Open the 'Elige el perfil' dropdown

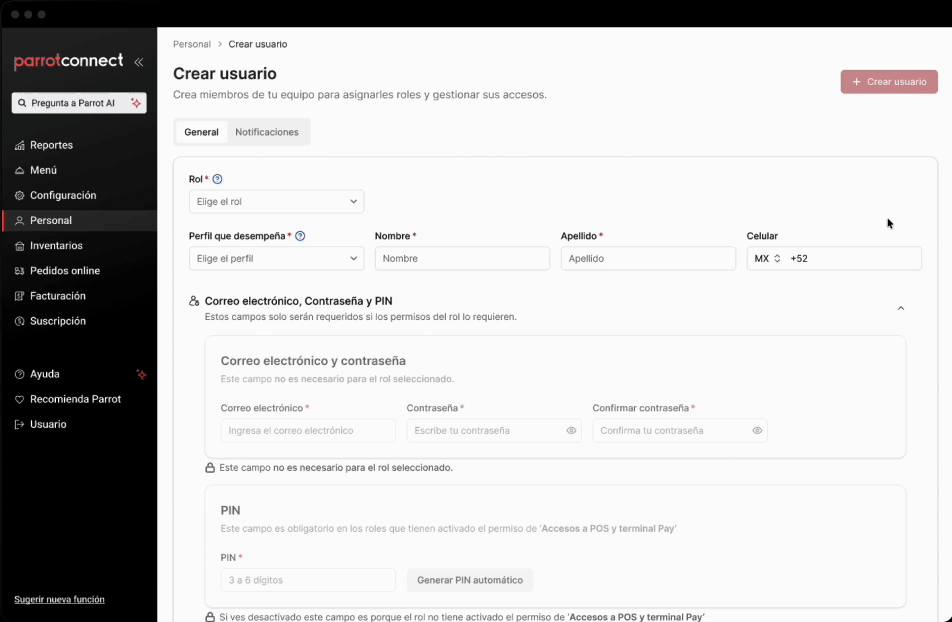[x=277, y=258]
